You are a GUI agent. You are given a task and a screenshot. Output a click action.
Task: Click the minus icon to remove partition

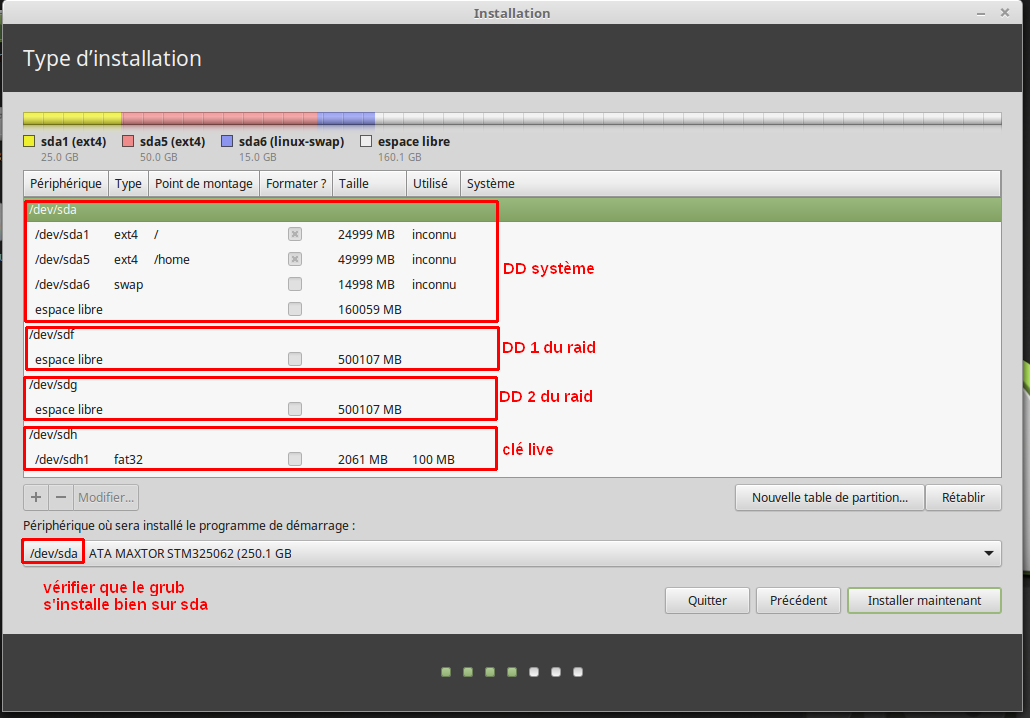61,497
